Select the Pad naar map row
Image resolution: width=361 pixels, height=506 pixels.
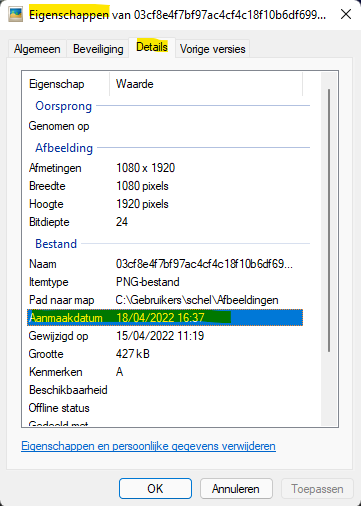(x=165, y=300)
